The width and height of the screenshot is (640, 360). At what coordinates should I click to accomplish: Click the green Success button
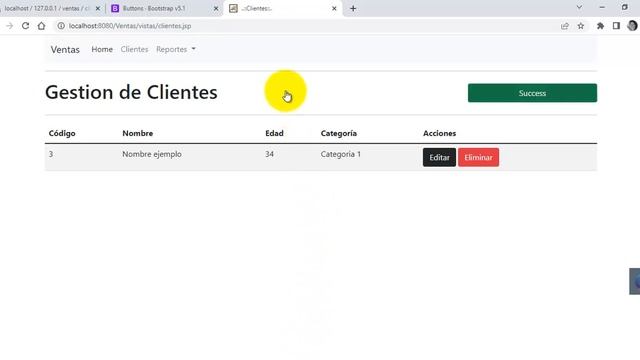click(x=532, y=93)
